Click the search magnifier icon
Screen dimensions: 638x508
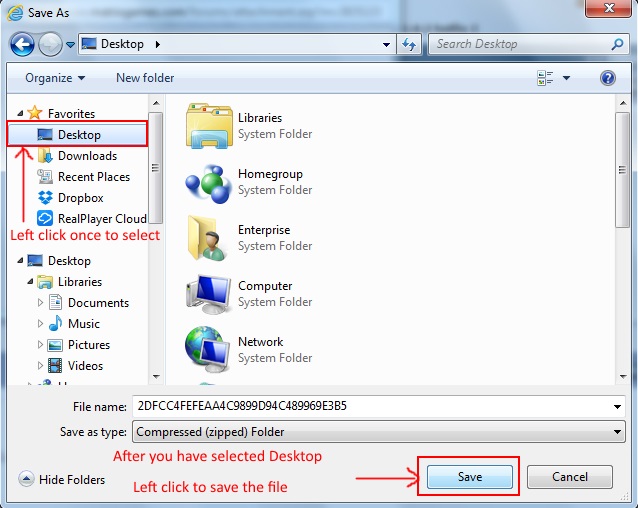click(x=617, y=44)
